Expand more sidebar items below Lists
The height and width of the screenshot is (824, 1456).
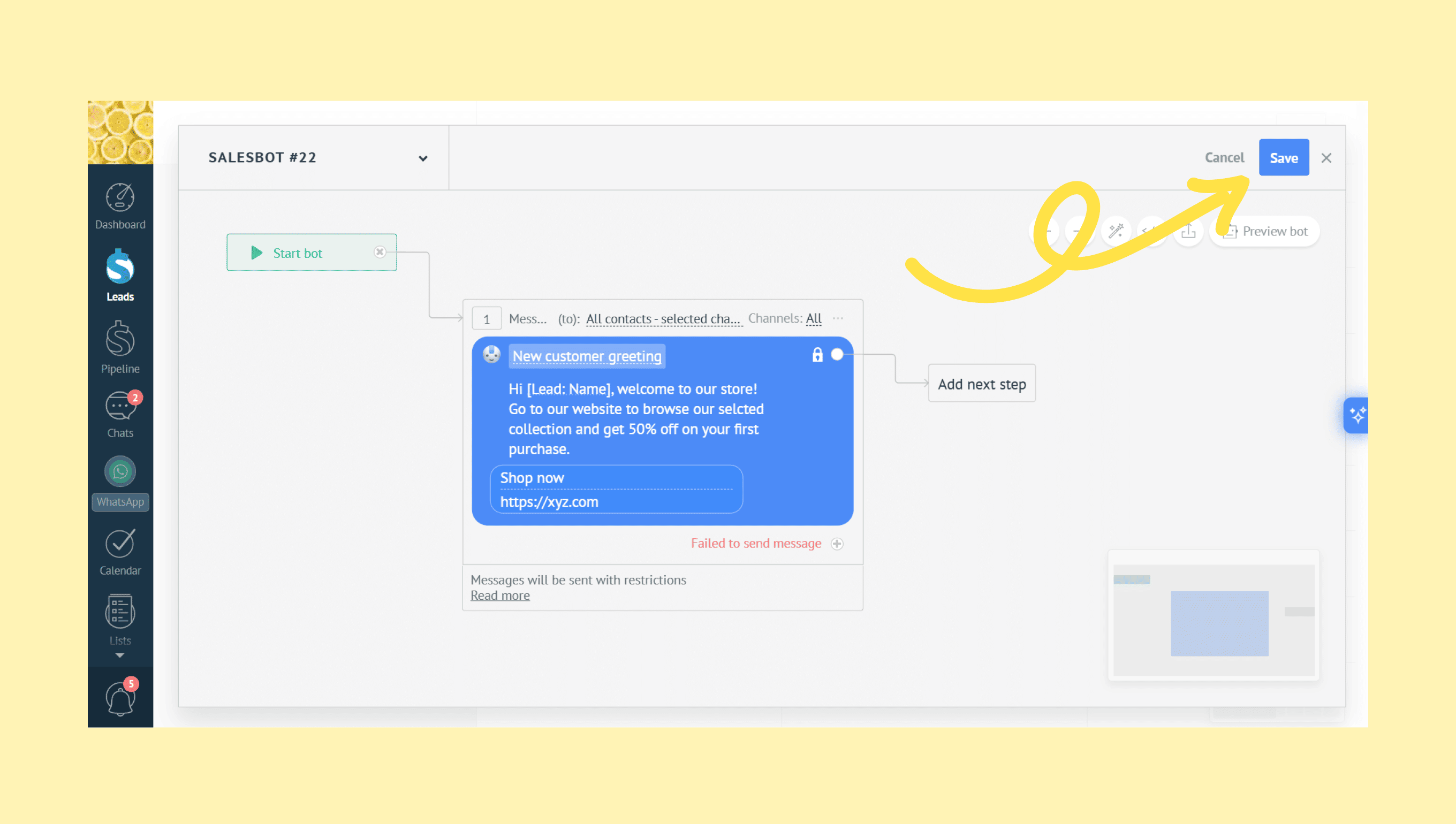pos(119,655)
